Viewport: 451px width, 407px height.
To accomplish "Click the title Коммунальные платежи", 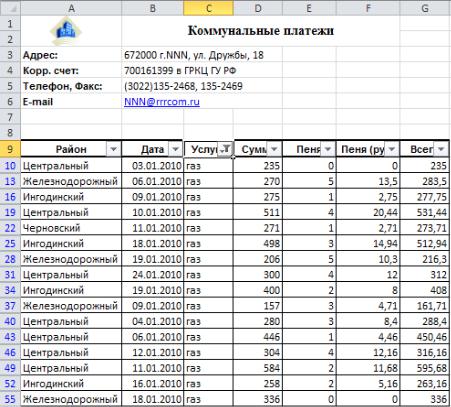I will (x=260, y=31).
